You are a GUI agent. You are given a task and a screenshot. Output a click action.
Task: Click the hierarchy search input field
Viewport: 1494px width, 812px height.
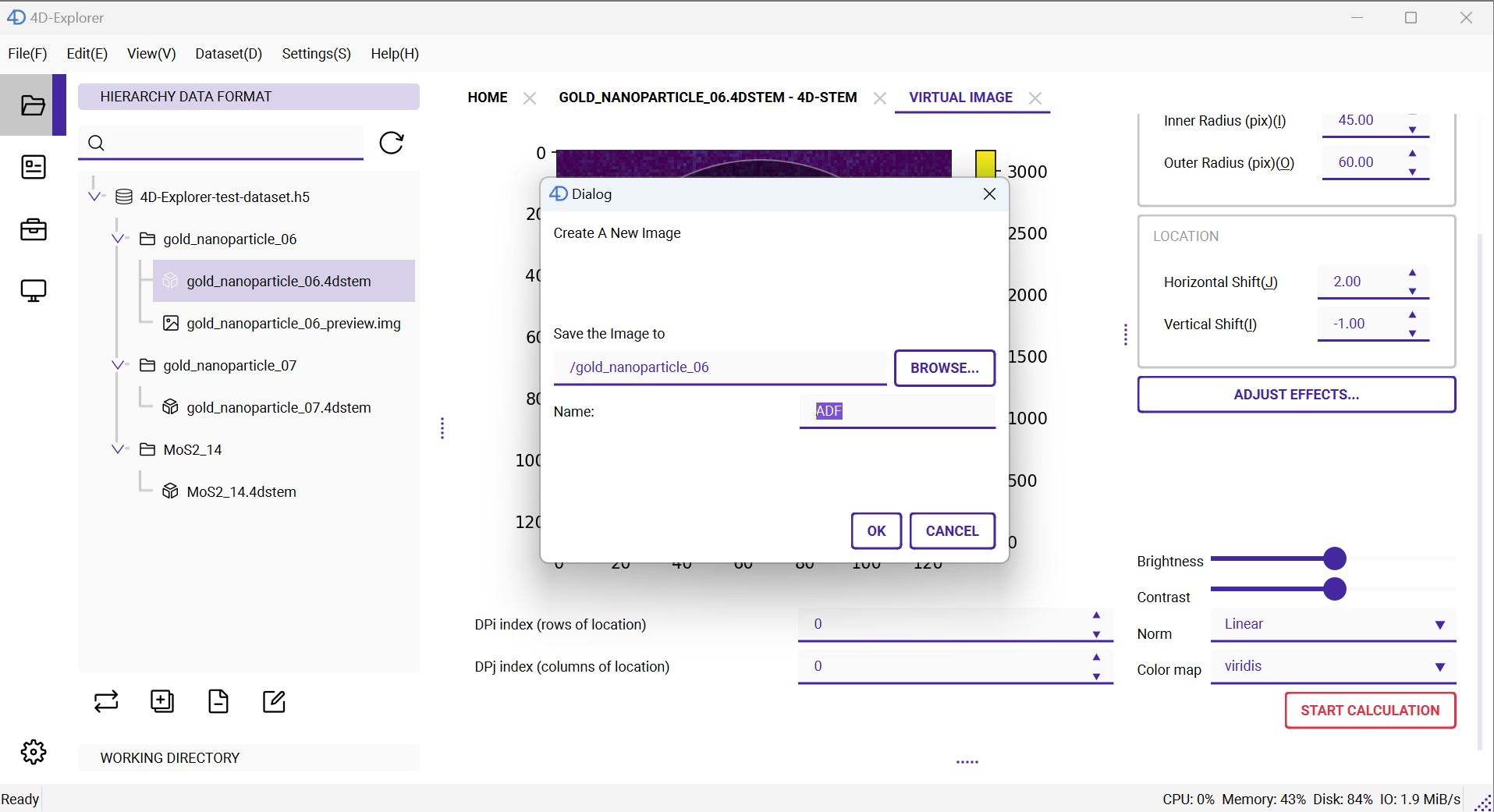point(221,143)
